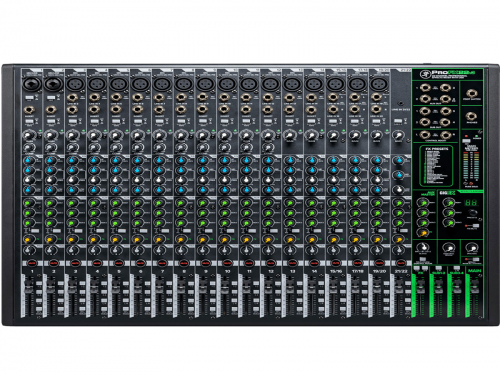The width and height of the screenshot is (500, 375).
Task: Click the combo XLR input jack on channel 1
Action: pos(32,83)
